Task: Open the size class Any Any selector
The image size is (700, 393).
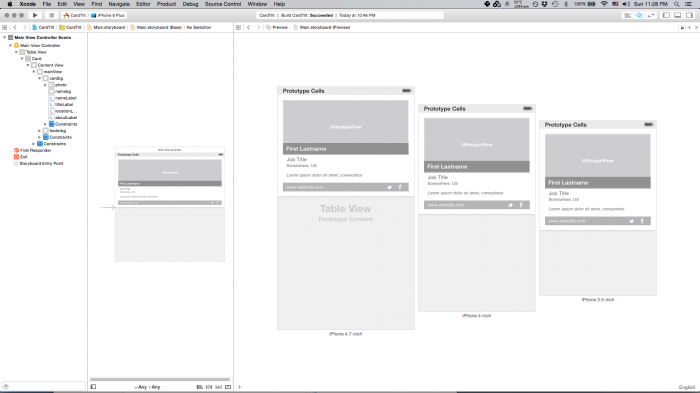Action: tap(148, 387)
